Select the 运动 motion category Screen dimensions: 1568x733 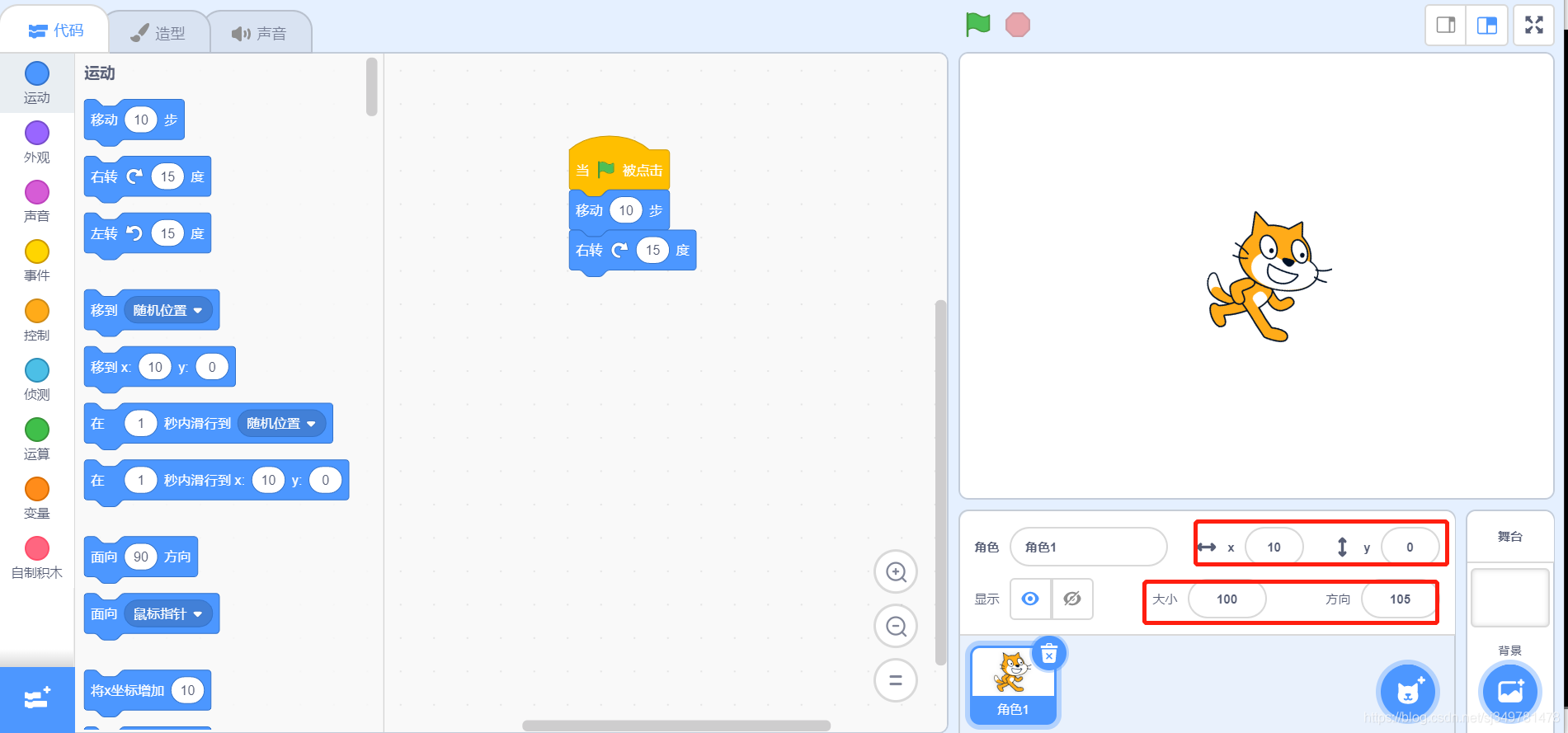click(37, 83)
